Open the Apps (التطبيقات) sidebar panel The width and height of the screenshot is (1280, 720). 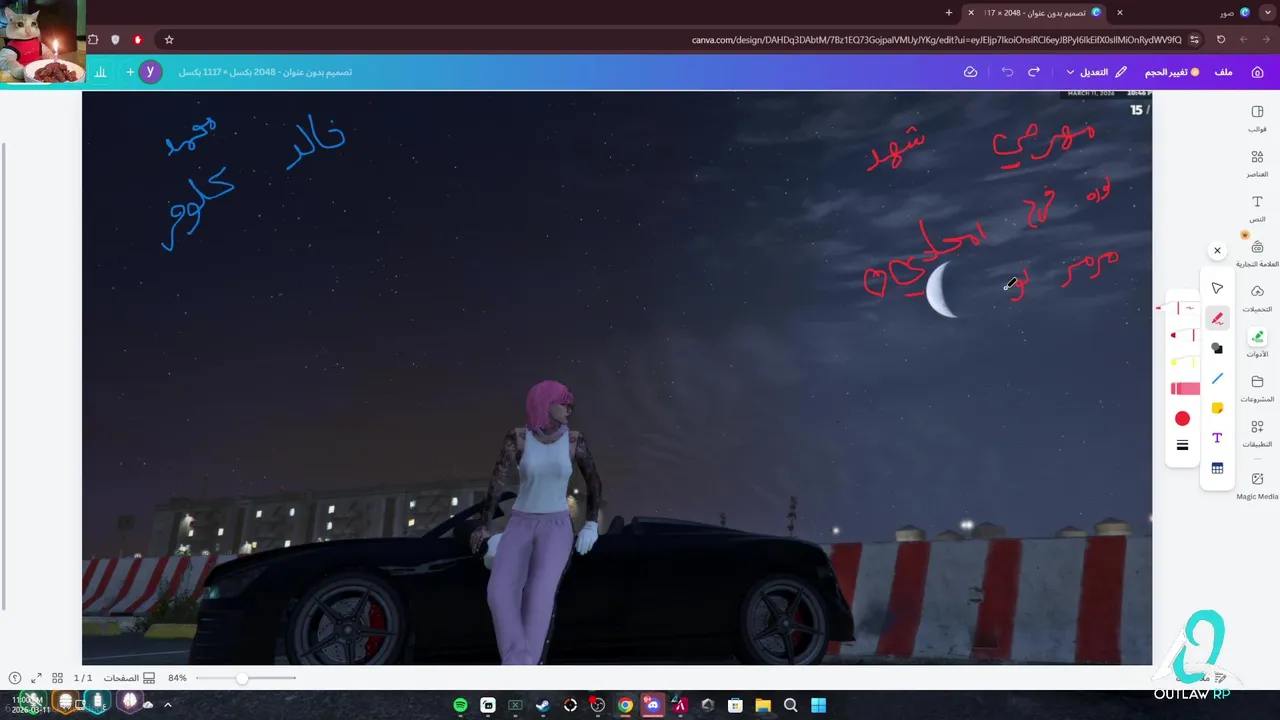coord(1257,433)
